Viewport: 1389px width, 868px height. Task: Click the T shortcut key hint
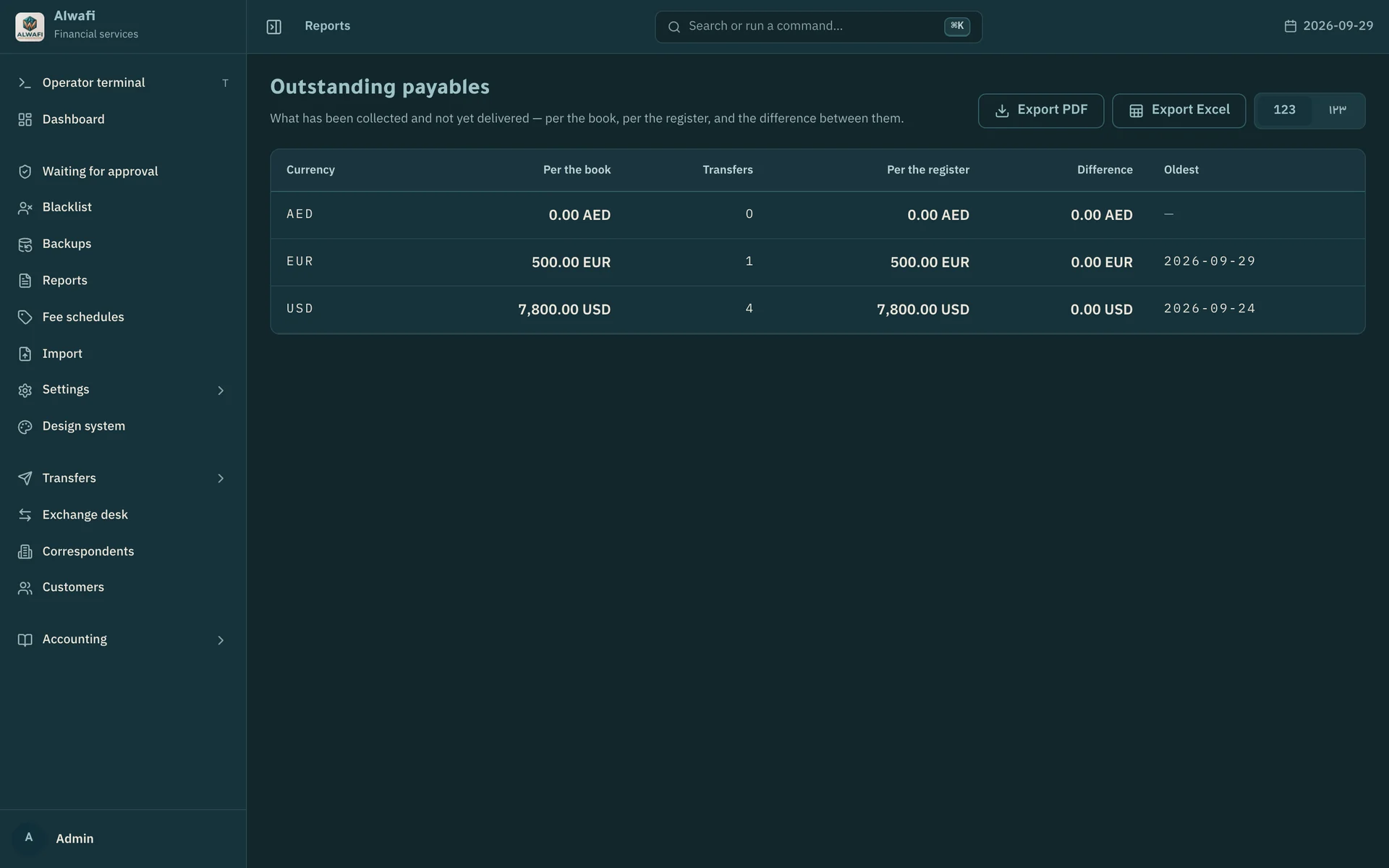225,83
